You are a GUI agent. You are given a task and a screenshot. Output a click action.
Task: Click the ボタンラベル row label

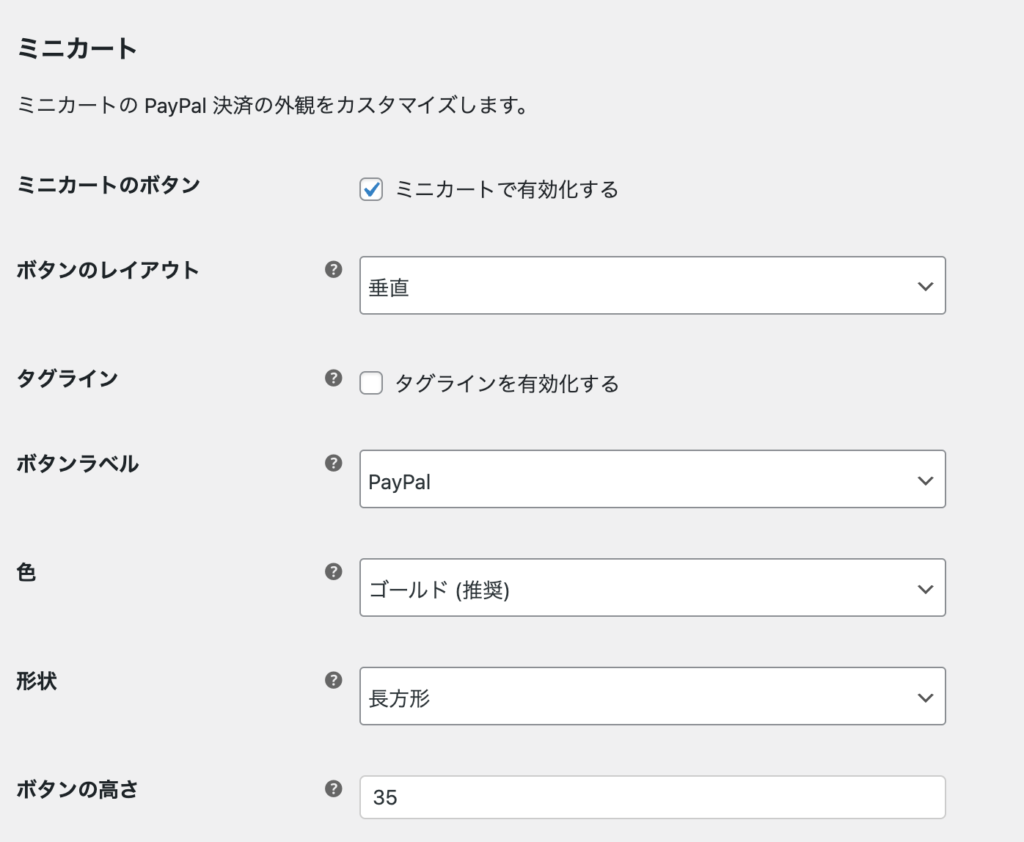(78, 464)
